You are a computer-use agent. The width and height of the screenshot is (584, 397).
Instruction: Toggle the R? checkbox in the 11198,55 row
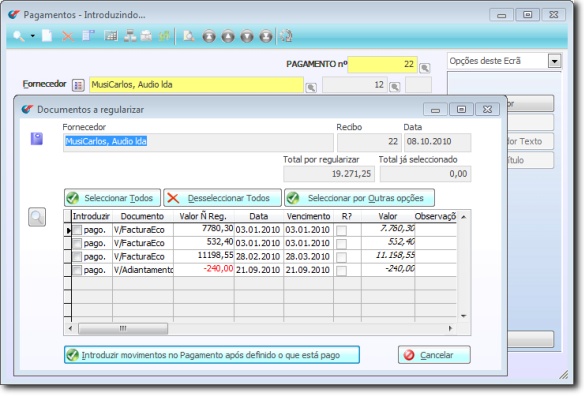[341, 257]
